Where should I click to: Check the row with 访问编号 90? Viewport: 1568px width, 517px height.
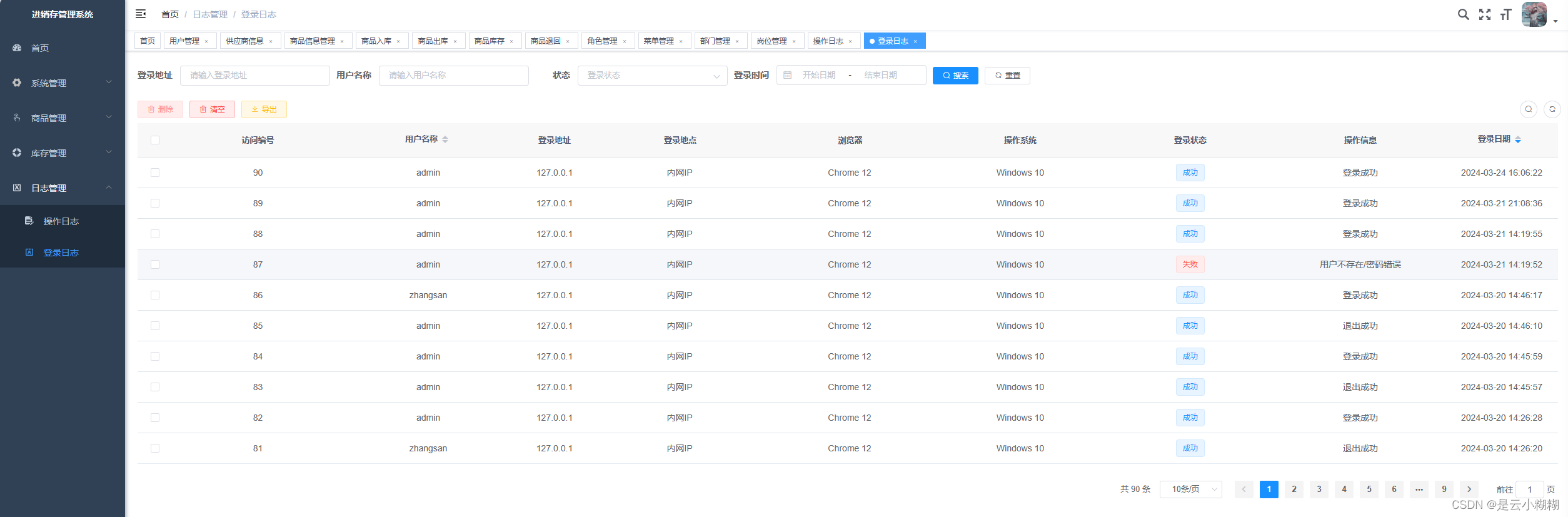[x=155, y=173]
